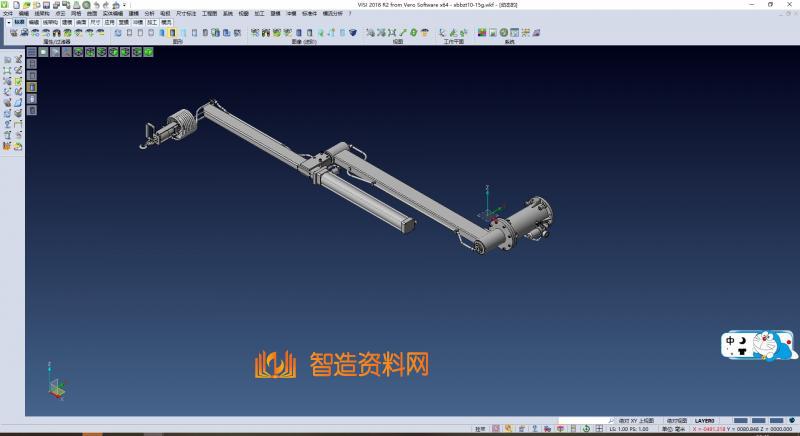Click the 绝对 XY 上视图 button

point(635,421)
